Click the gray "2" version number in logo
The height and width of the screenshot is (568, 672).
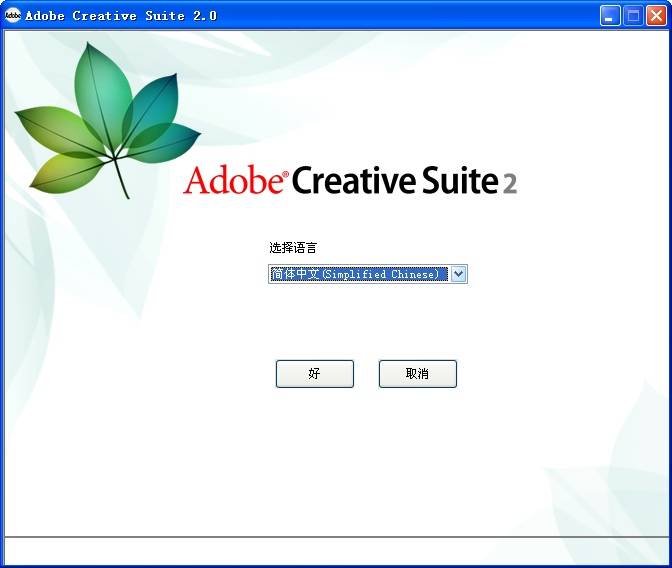click(x=509, y=183)
